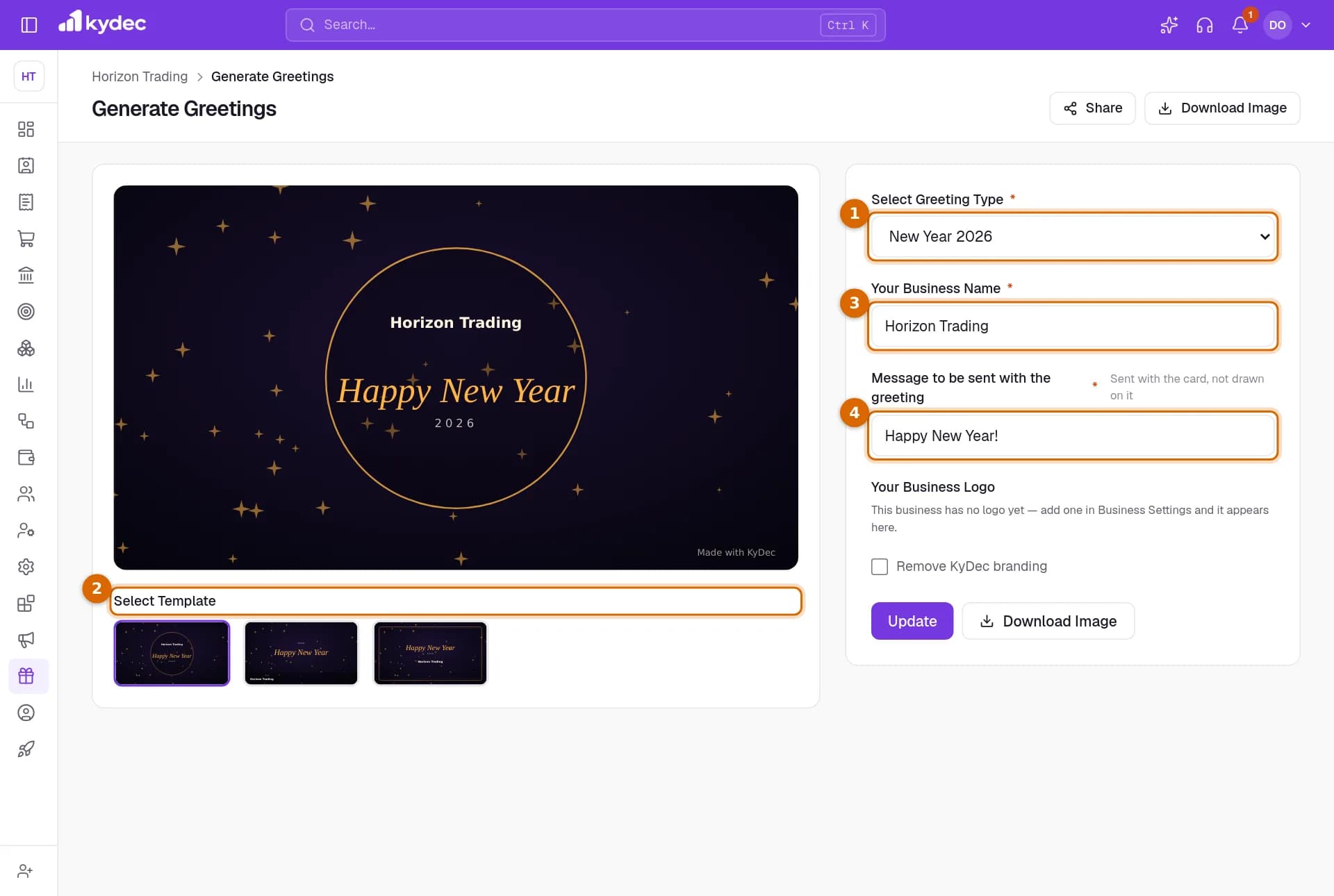This screenshot has width=1334, height=896.
Task: Open the bank building sidebar icon
Action: coord(26,275)
